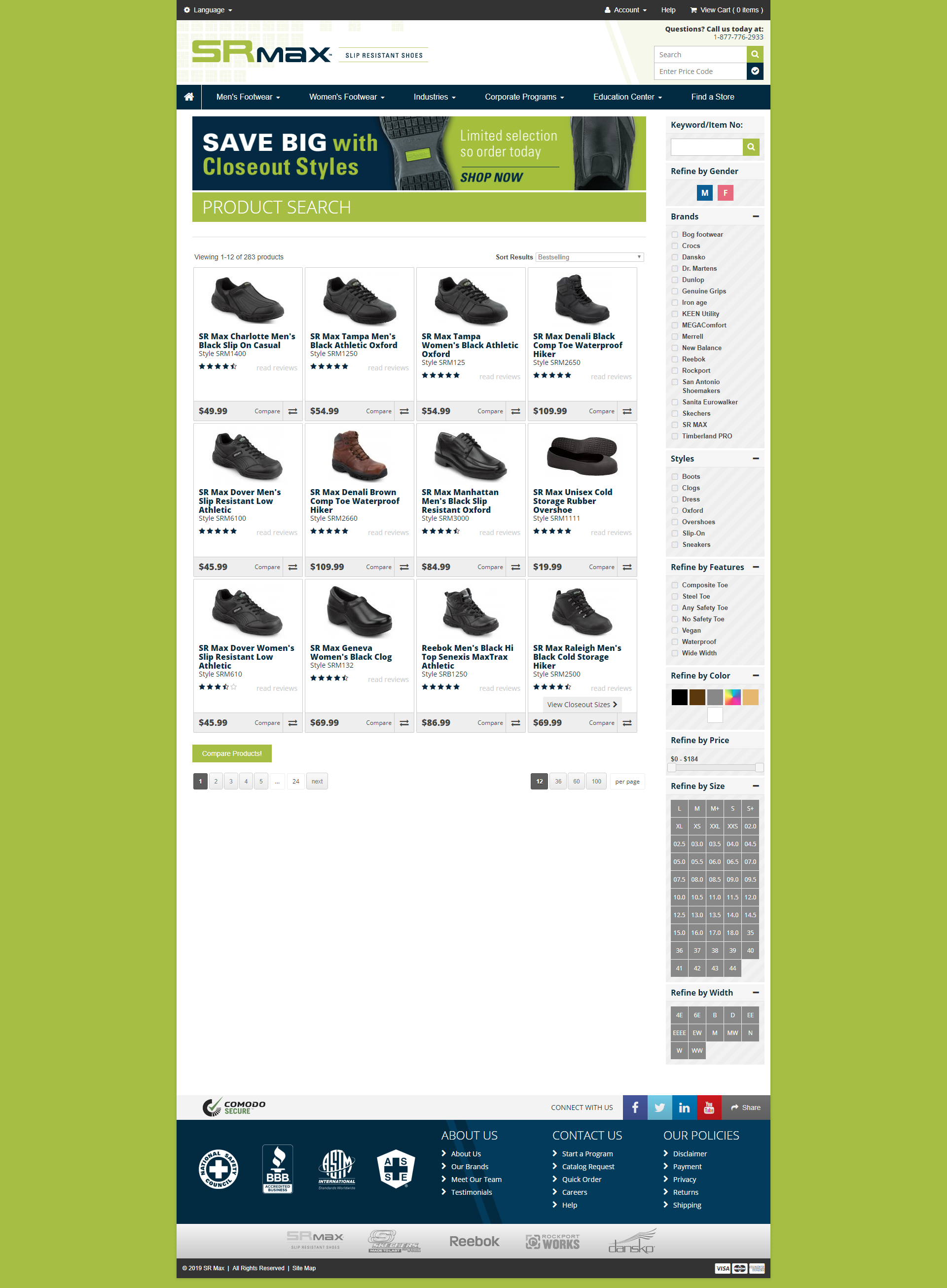Open LinkedIn social icon
This screenshot has width=947, height=1288.
[x=685, y=1107]
